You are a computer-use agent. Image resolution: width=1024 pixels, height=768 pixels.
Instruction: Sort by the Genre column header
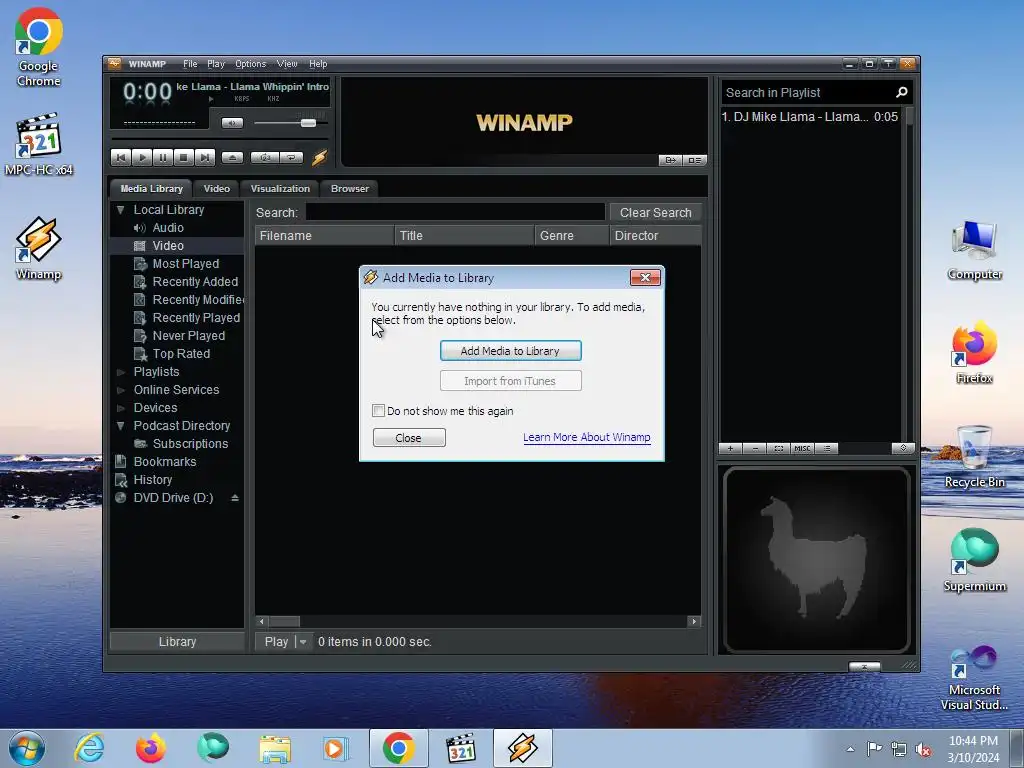point(571,236)
